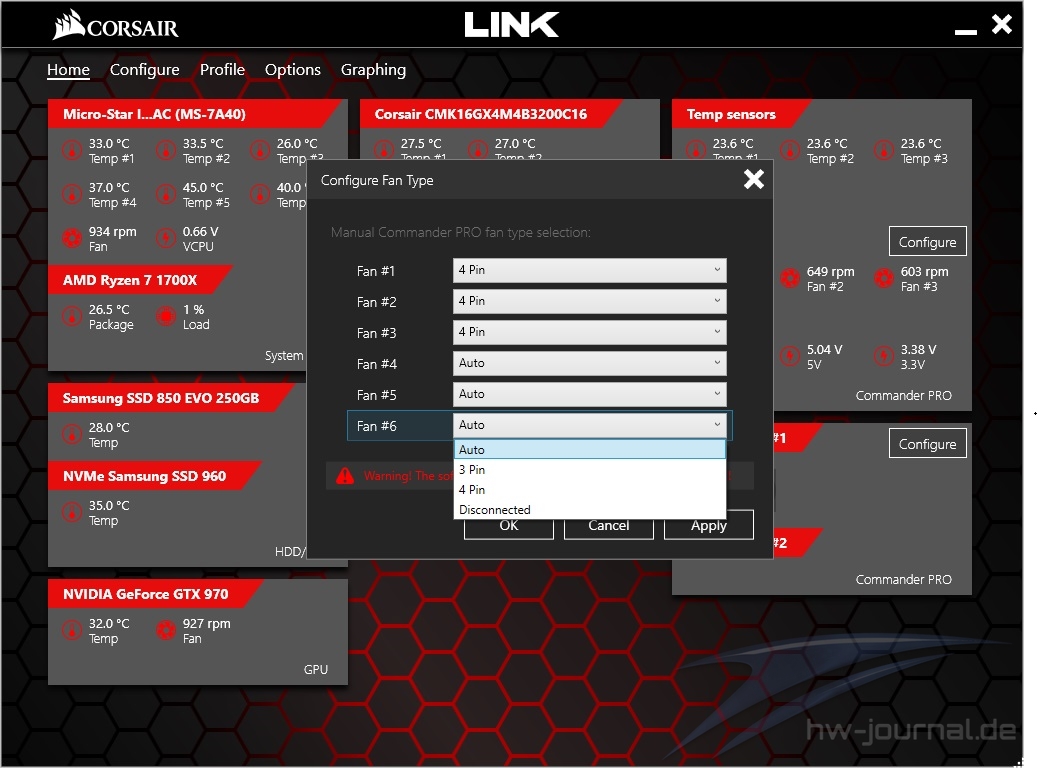The height and width of the screenshot is (768, 1037).
Task: Click the 934 rpm motherboard fan icon
Action: pyautogui.click(x=71, y=238)
